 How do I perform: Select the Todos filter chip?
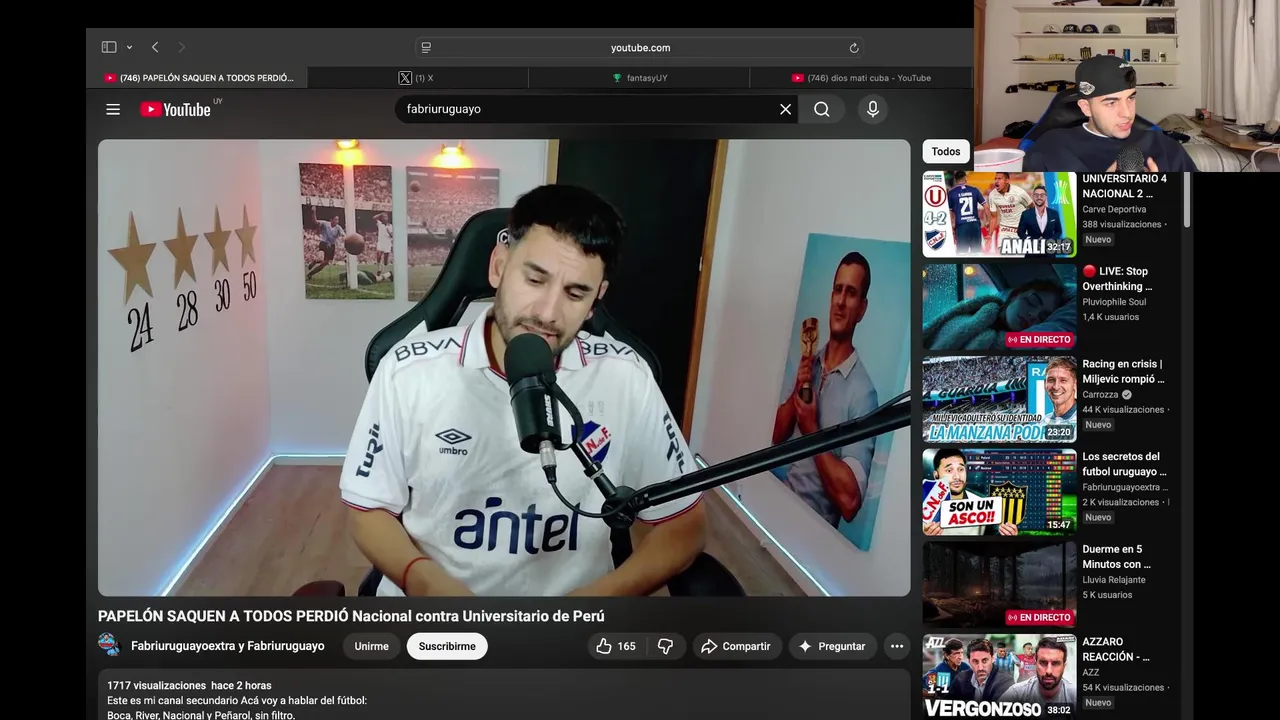946,151
